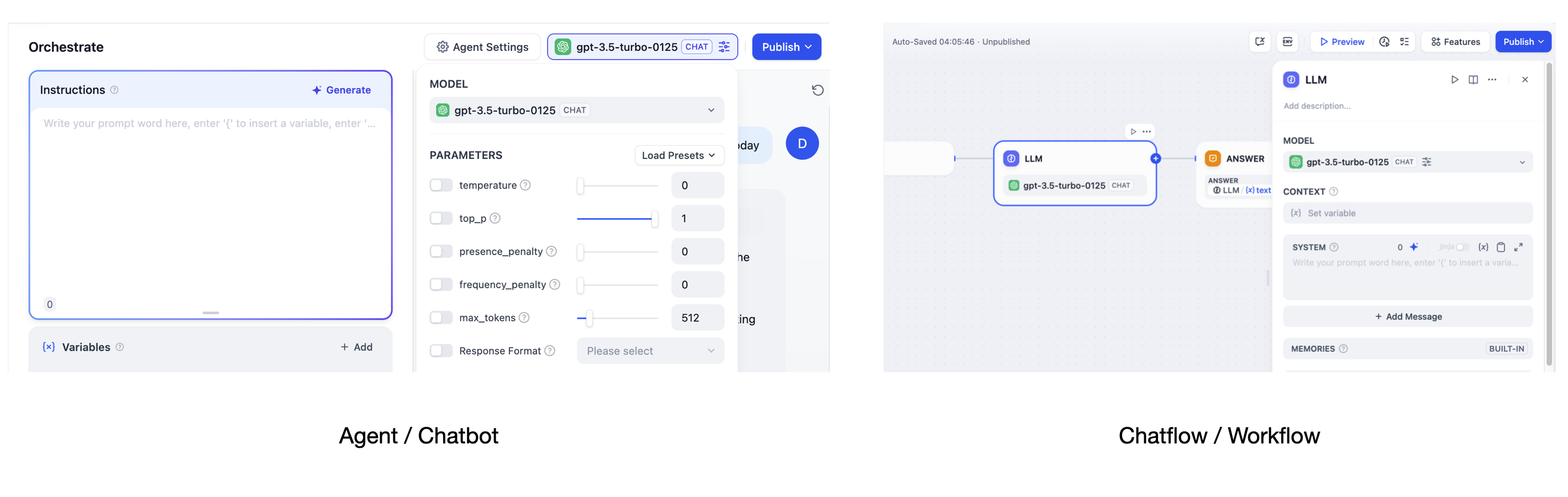Click the reset conversation refresh icon
Image resolution: width=1568 pixels, height=497 pixels.
(x=818, y=90)
